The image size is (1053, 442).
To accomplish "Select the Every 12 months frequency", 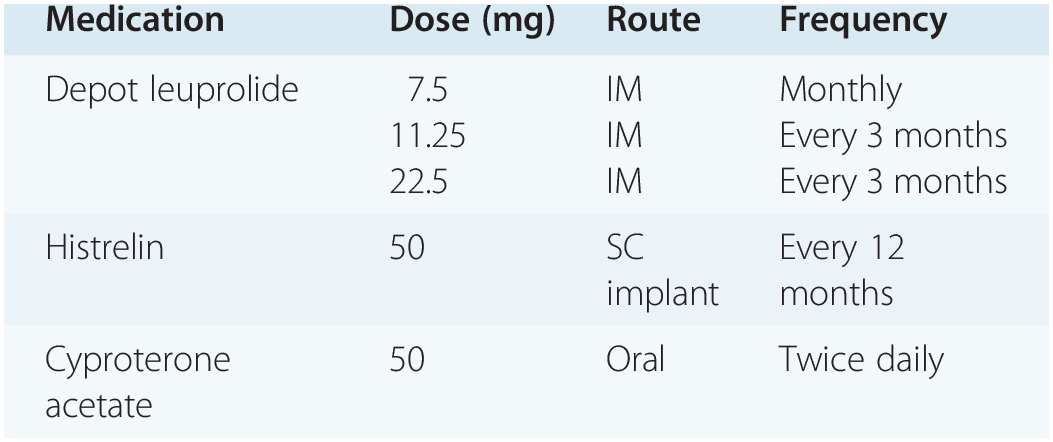I will (x=842, y=270).
